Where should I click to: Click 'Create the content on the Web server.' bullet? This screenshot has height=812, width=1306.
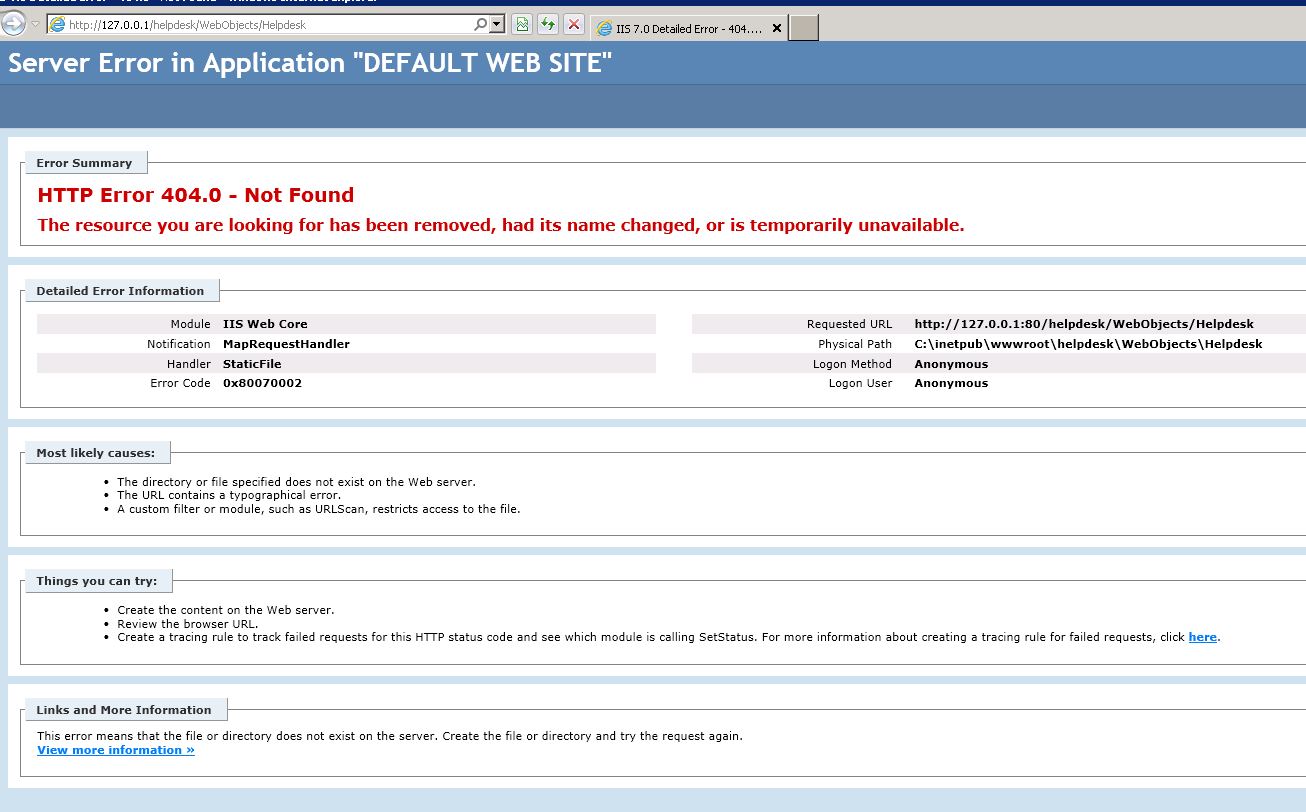[226, 610]
